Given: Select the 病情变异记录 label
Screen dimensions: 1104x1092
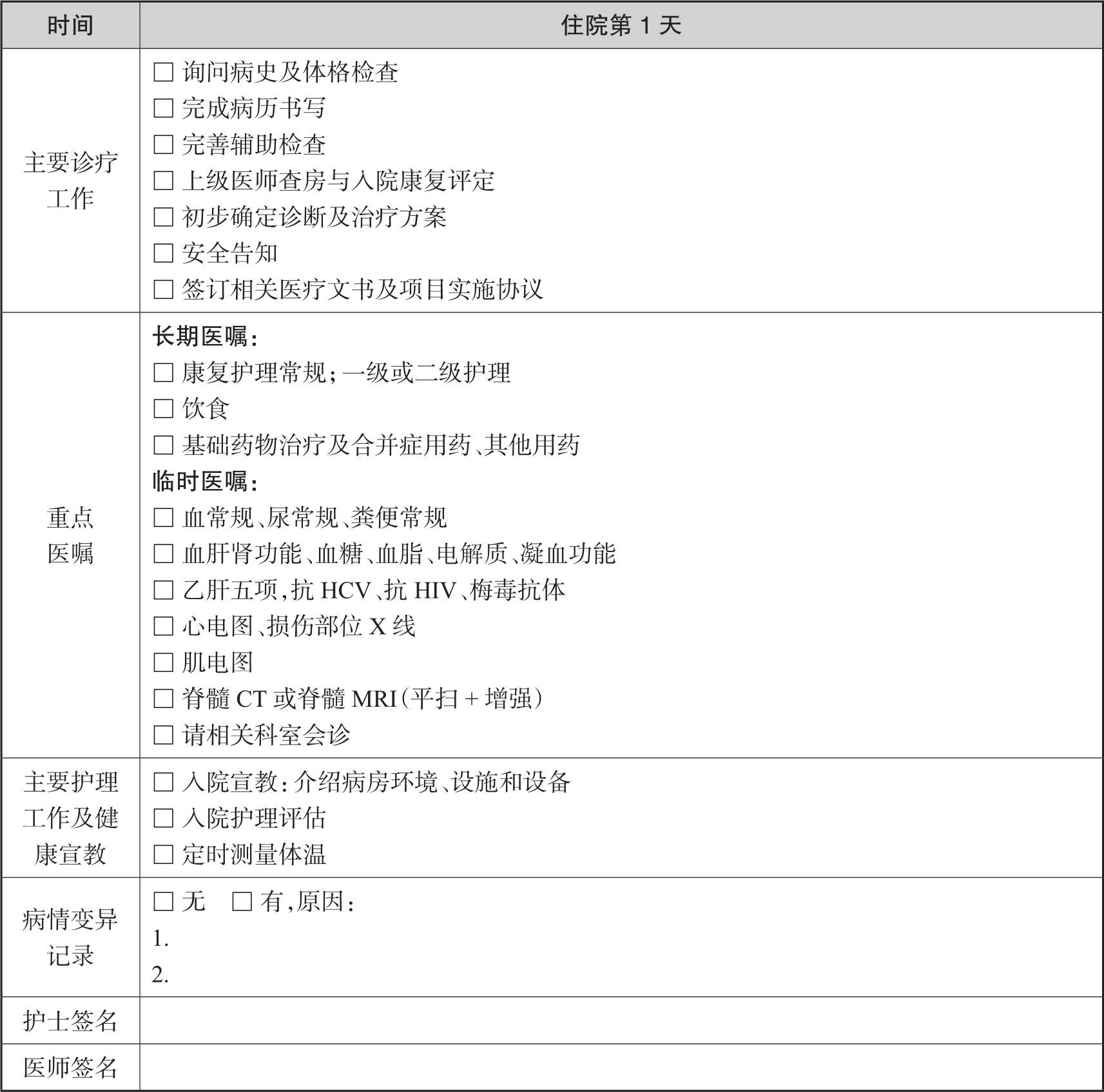Looking at the screenshot, I should point(70,937).
